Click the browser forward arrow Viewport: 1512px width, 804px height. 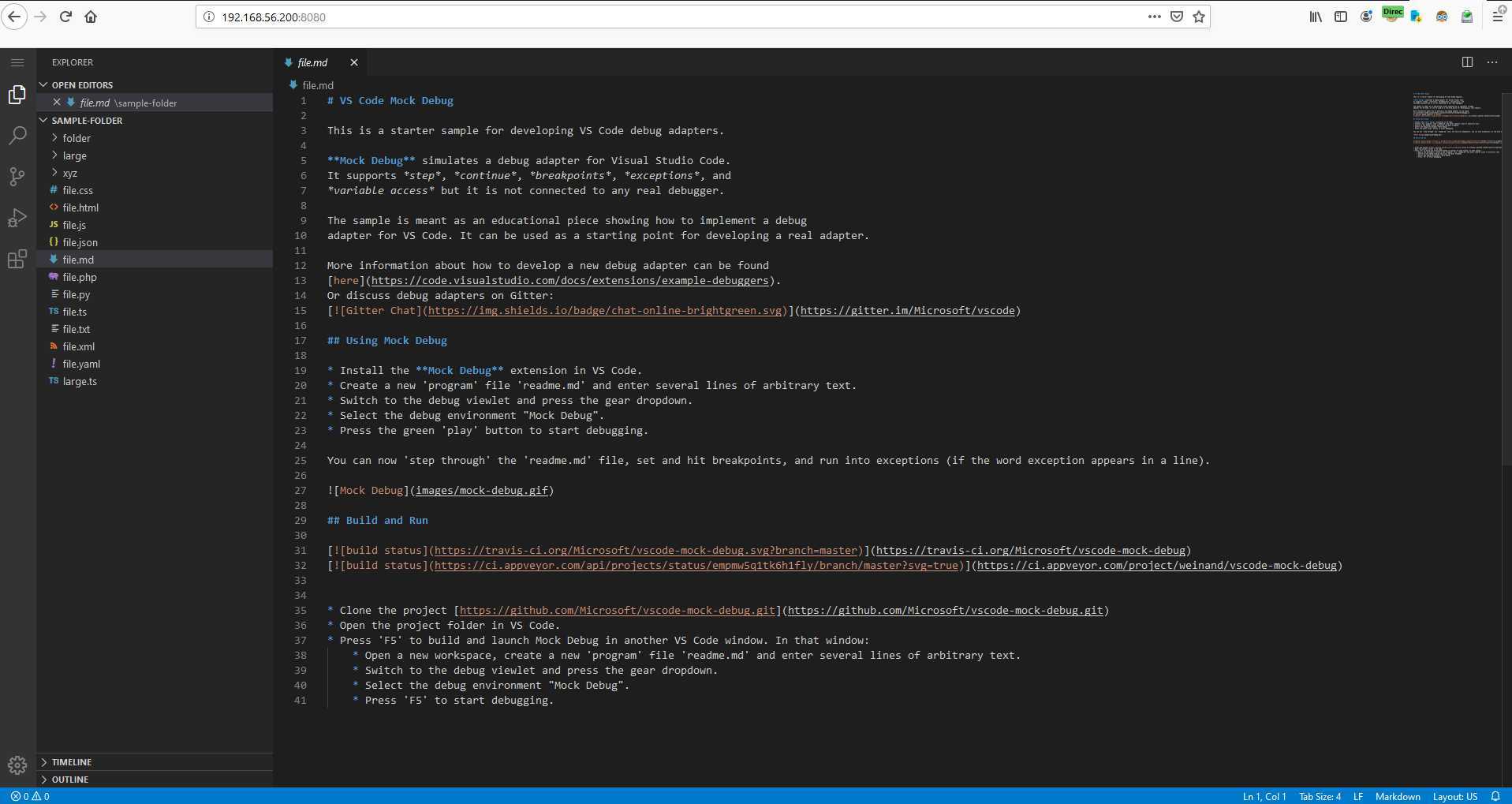[40, 17]
